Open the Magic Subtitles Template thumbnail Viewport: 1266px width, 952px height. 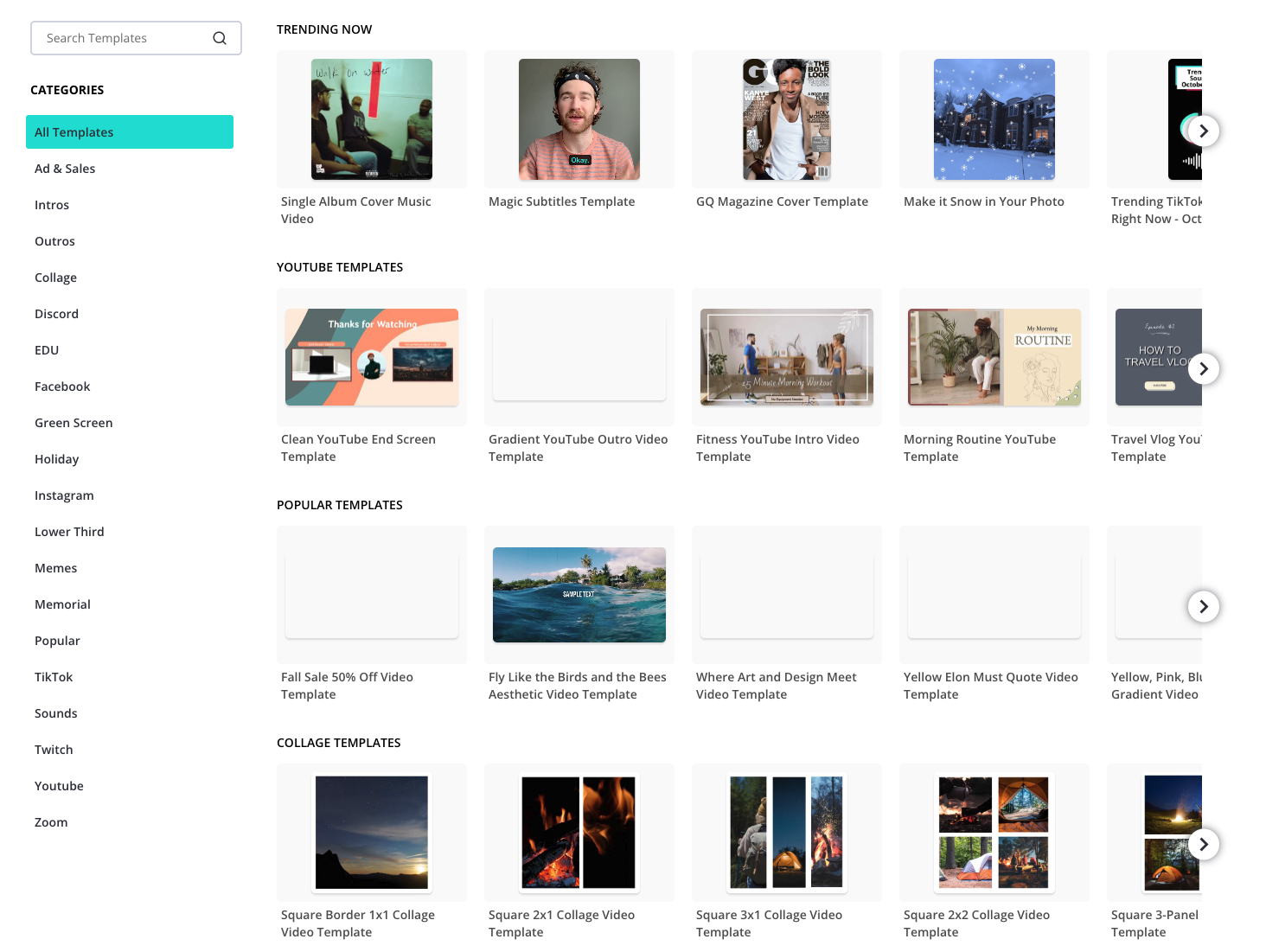[579, 119]
